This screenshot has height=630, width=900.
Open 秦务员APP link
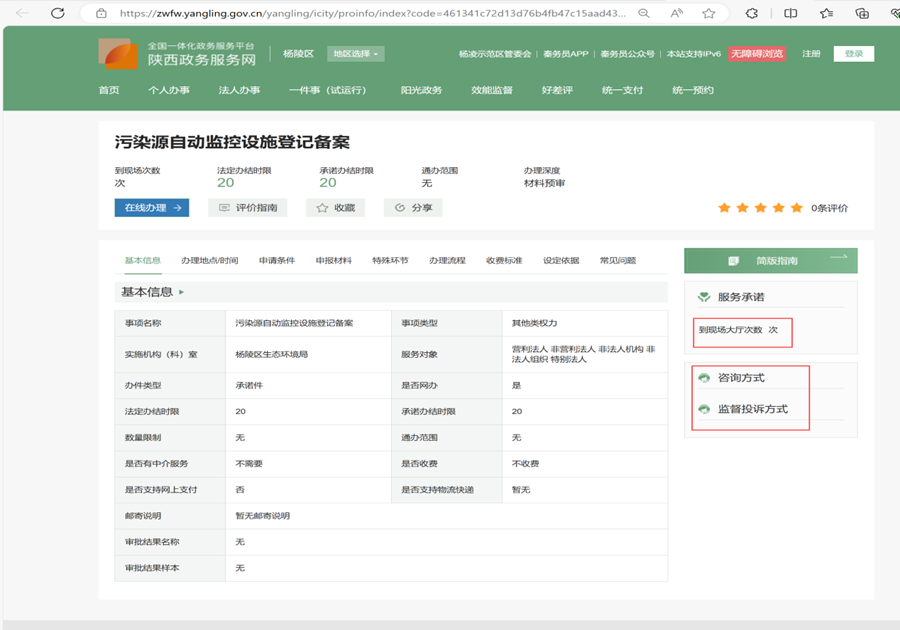coord(565,54)
